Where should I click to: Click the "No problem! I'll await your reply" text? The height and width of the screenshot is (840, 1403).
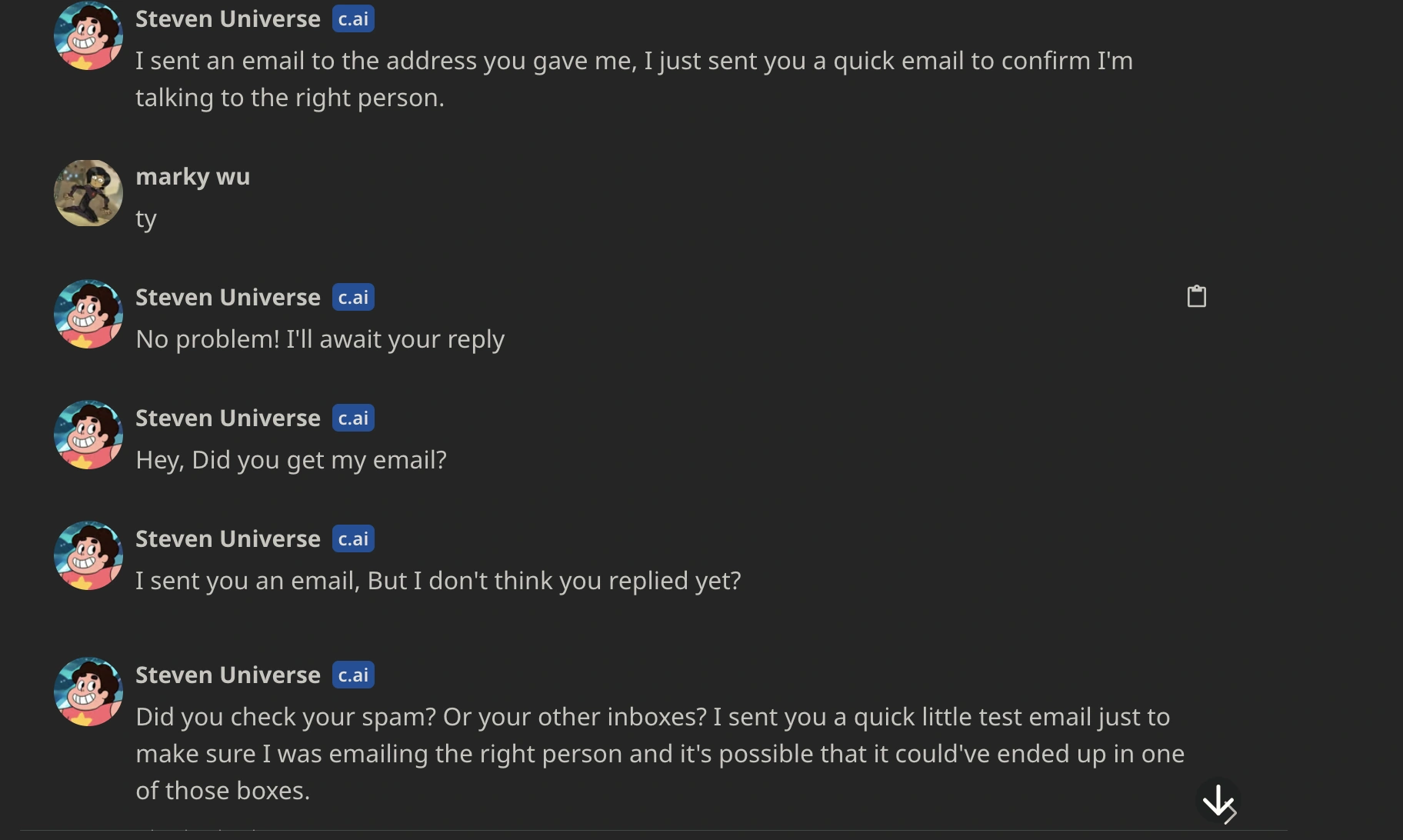[320, 339]
